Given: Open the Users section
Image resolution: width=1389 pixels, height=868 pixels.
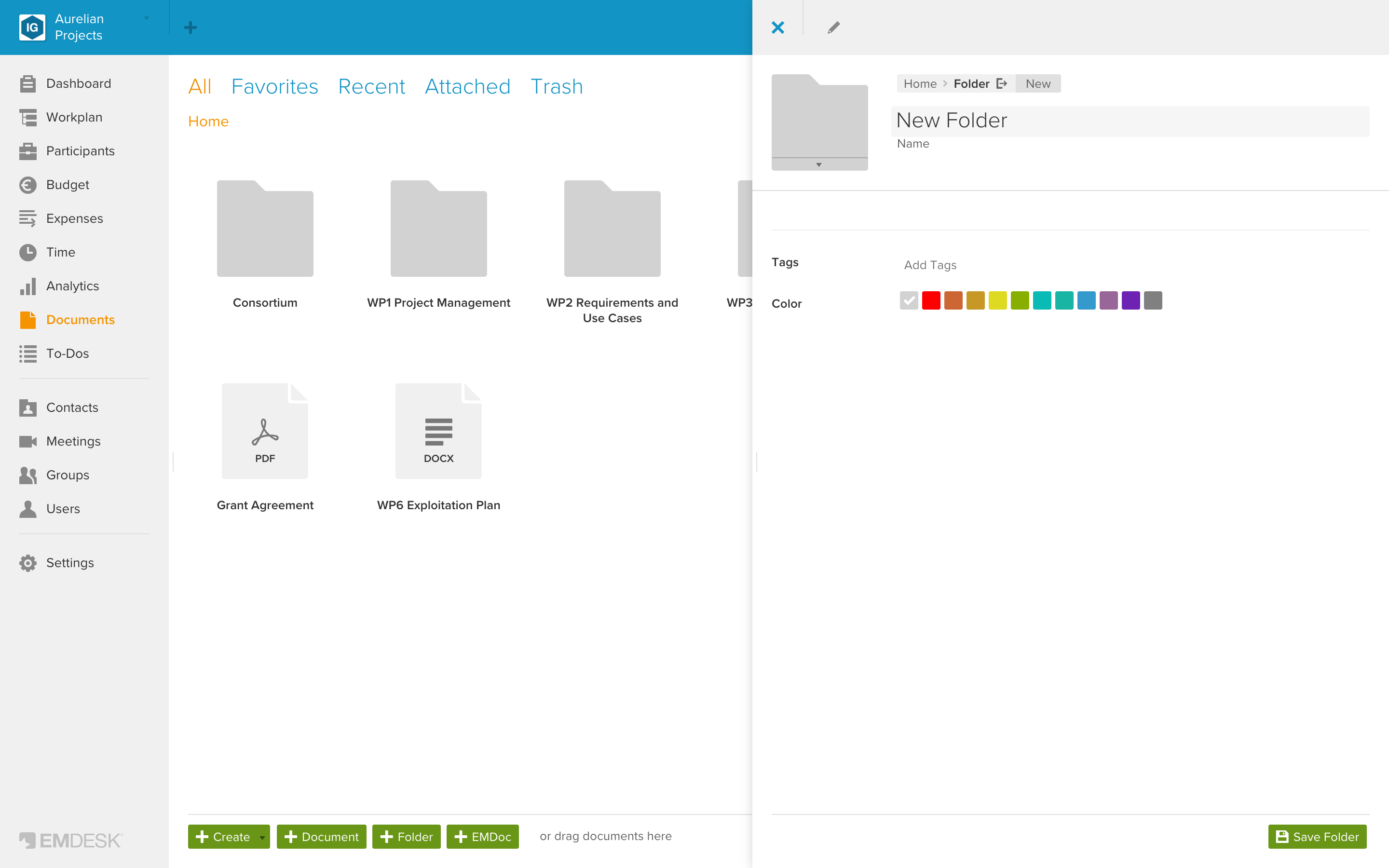Looking at the screenshot, I should click(50, 509).
